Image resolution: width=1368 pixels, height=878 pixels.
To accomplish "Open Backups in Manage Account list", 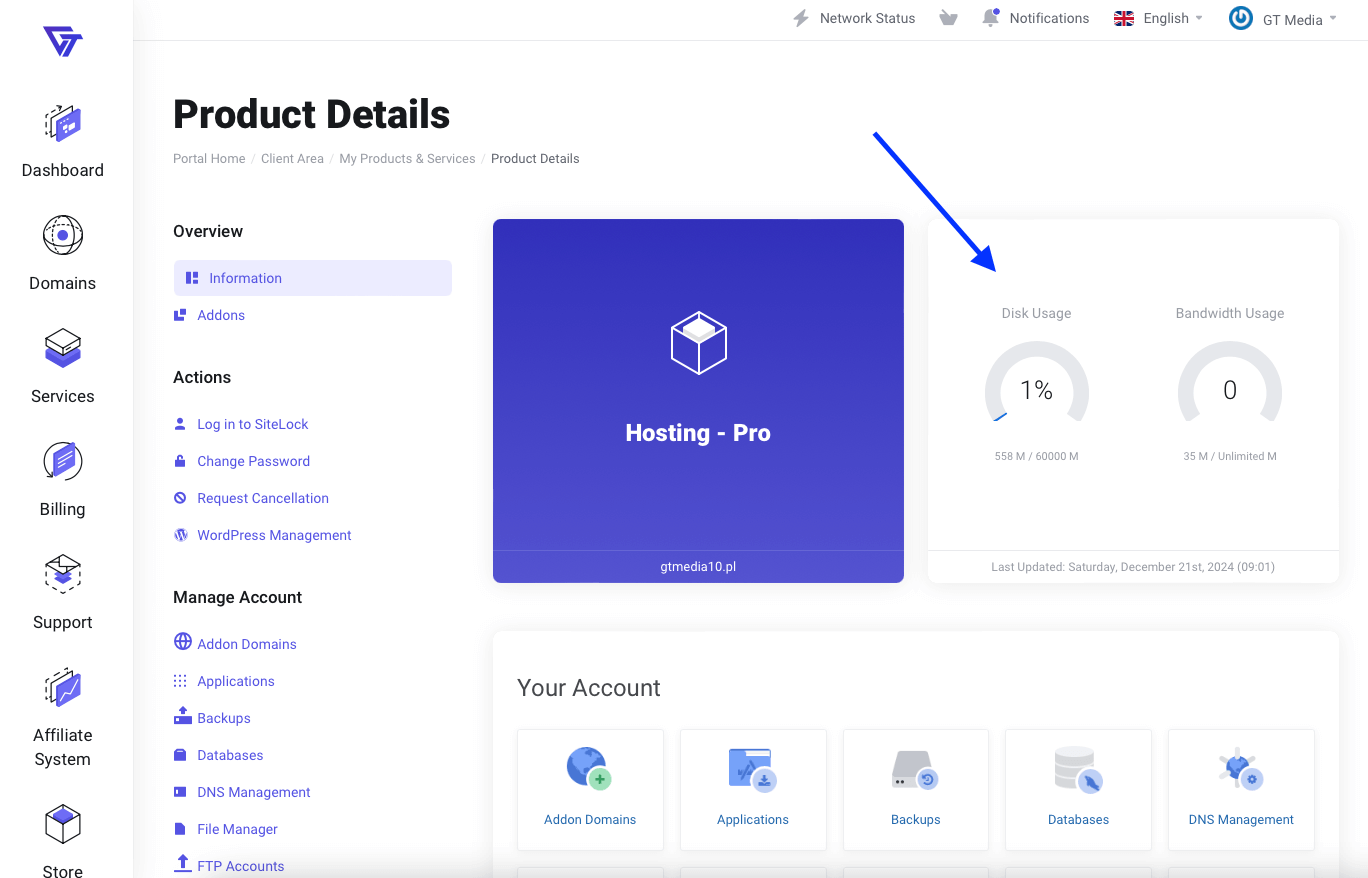I will click(x=224, y=718).
